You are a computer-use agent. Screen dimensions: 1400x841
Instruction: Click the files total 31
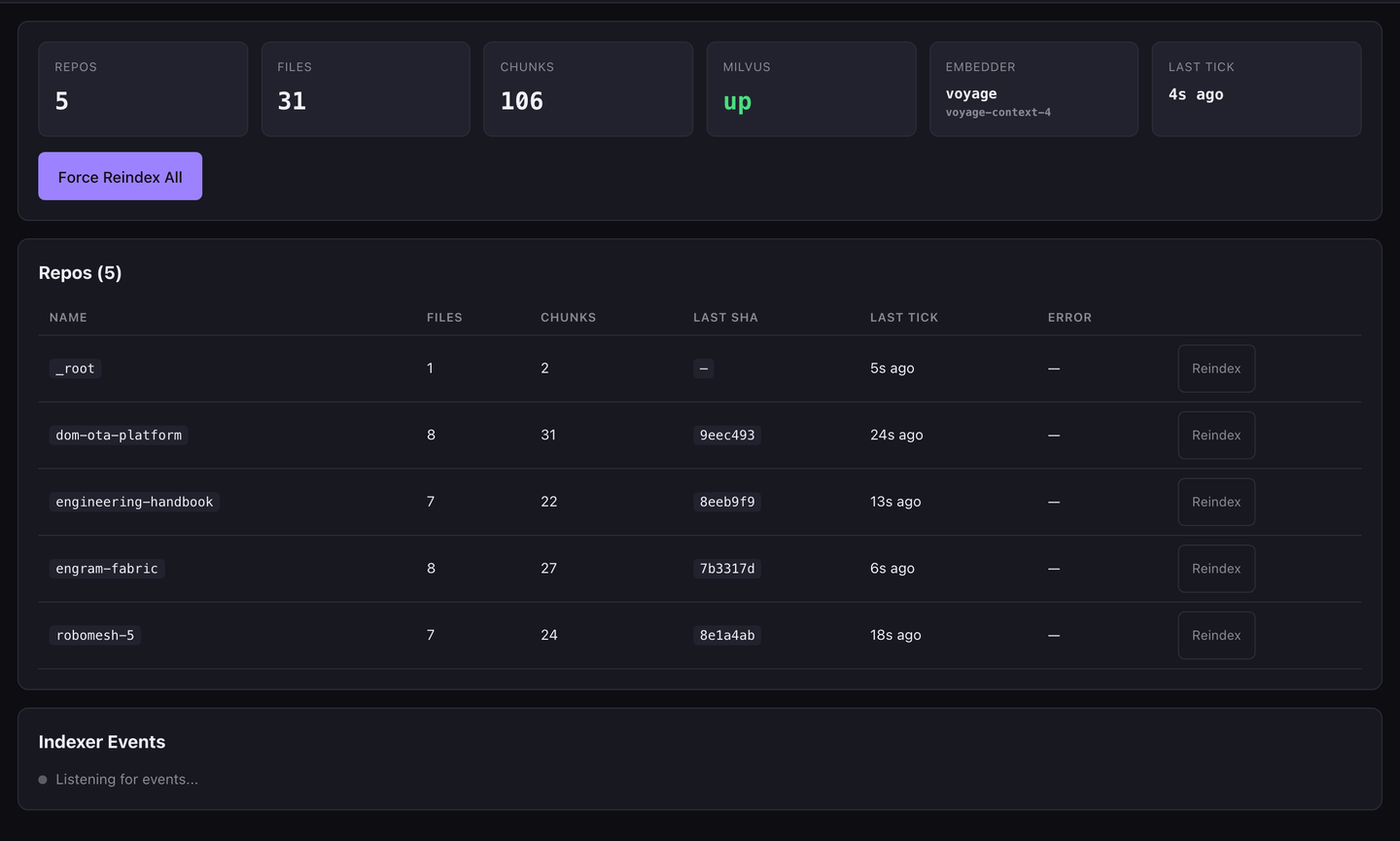point(292,101)
